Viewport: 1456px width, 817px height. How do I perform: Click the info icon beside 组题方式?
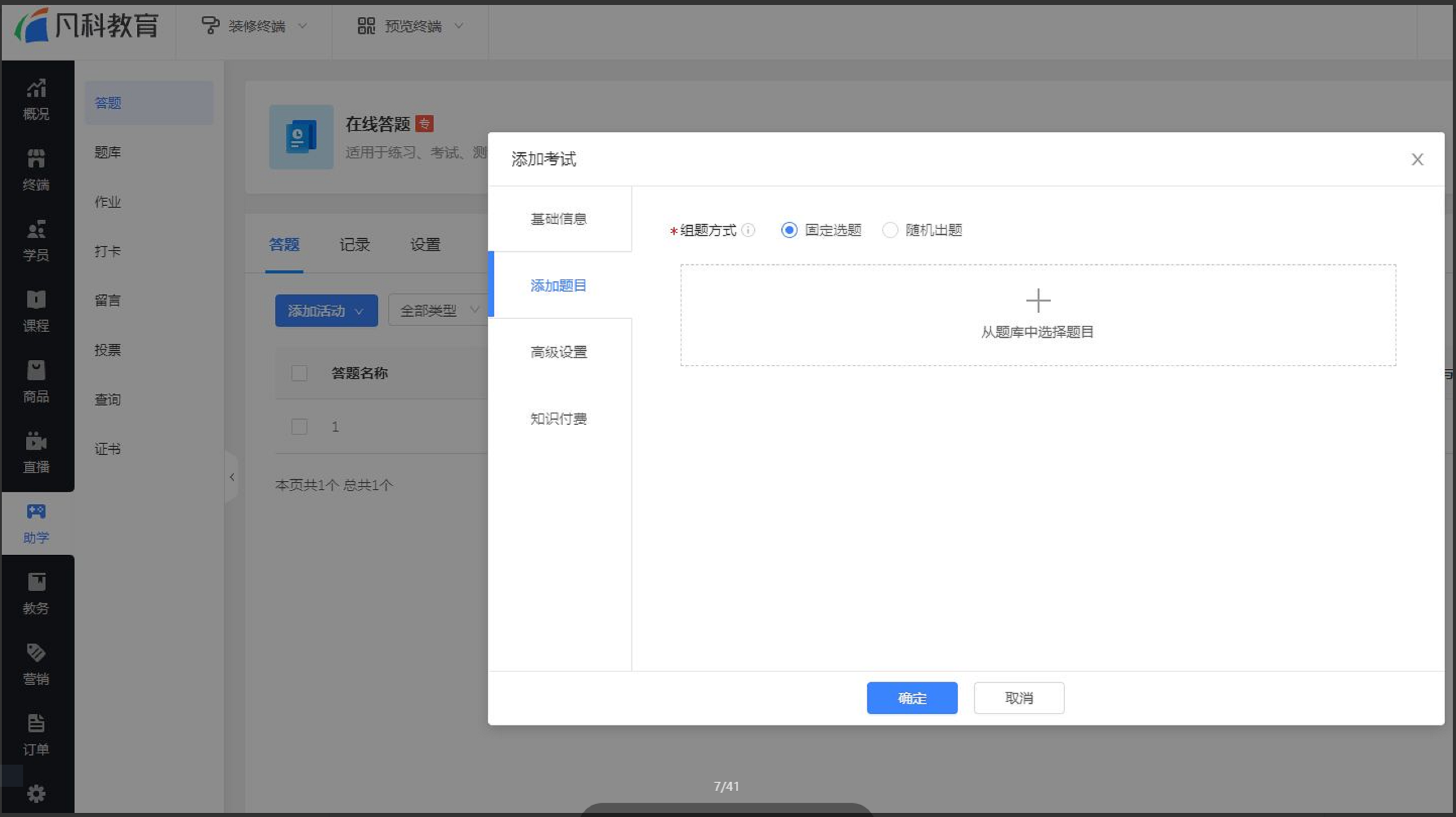click(748, 230)
